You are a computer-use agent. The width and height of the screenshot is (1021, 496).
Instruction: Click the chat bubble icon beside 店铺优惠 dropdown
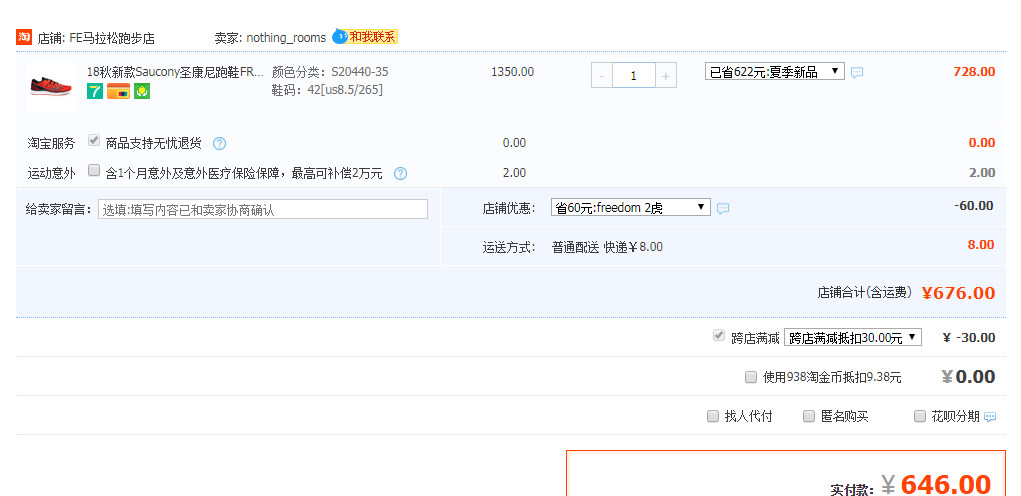coord(723,209)
